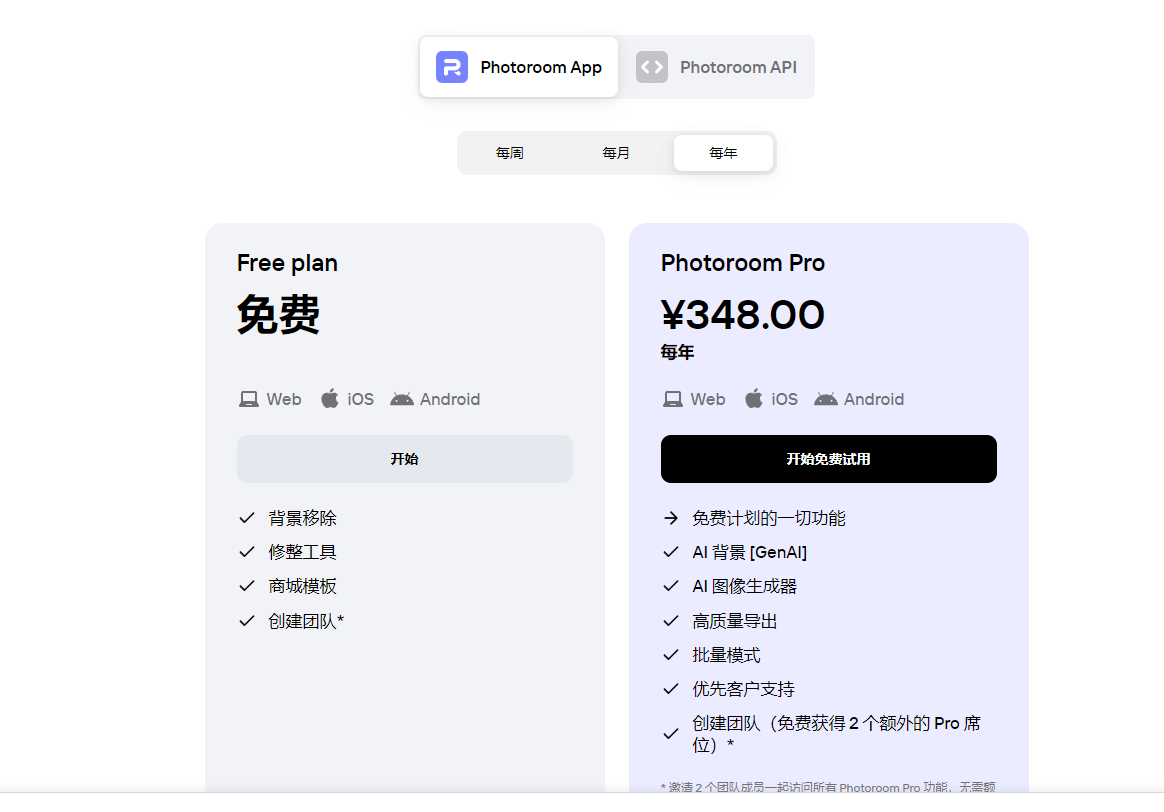The width and height of the screenshot is (1164, 812).
Task: Click the purple Photoroom App logo icon
Action: (x=451, y=67)
